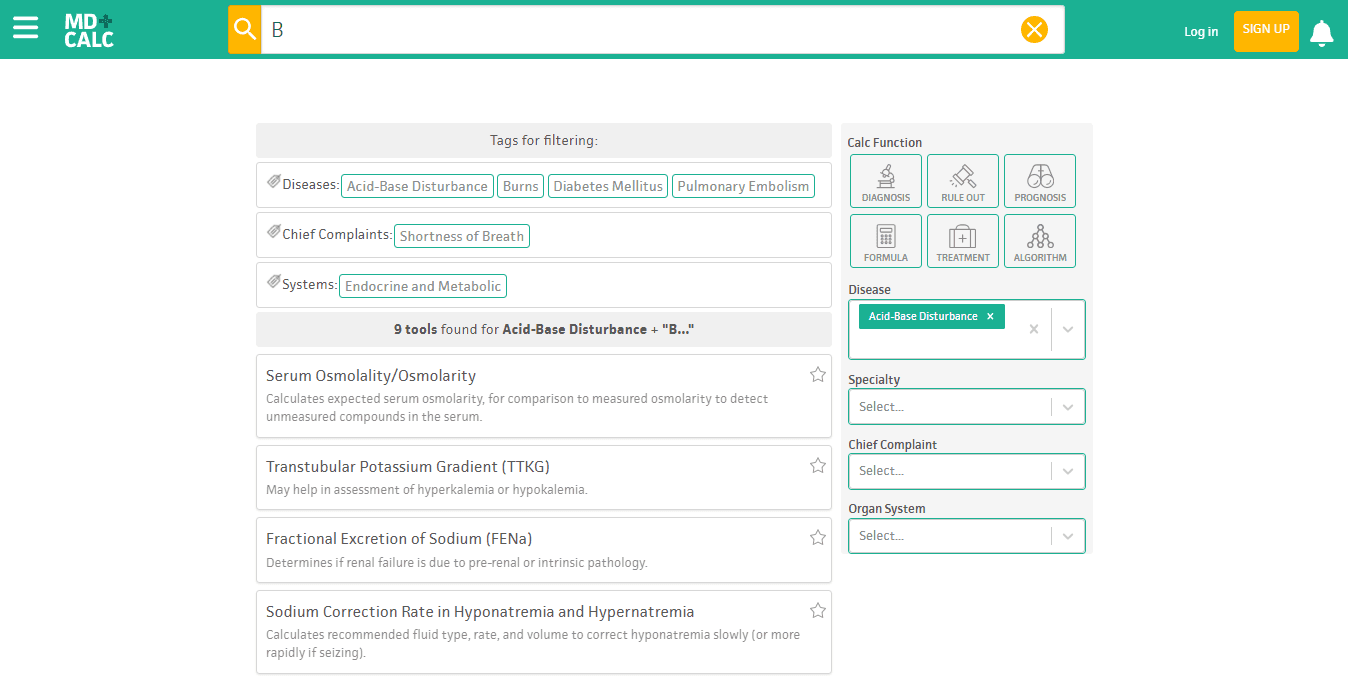This screenshot has height=676, width=1348.
Task: Select the Formula calc function
Action: [886, 241]
